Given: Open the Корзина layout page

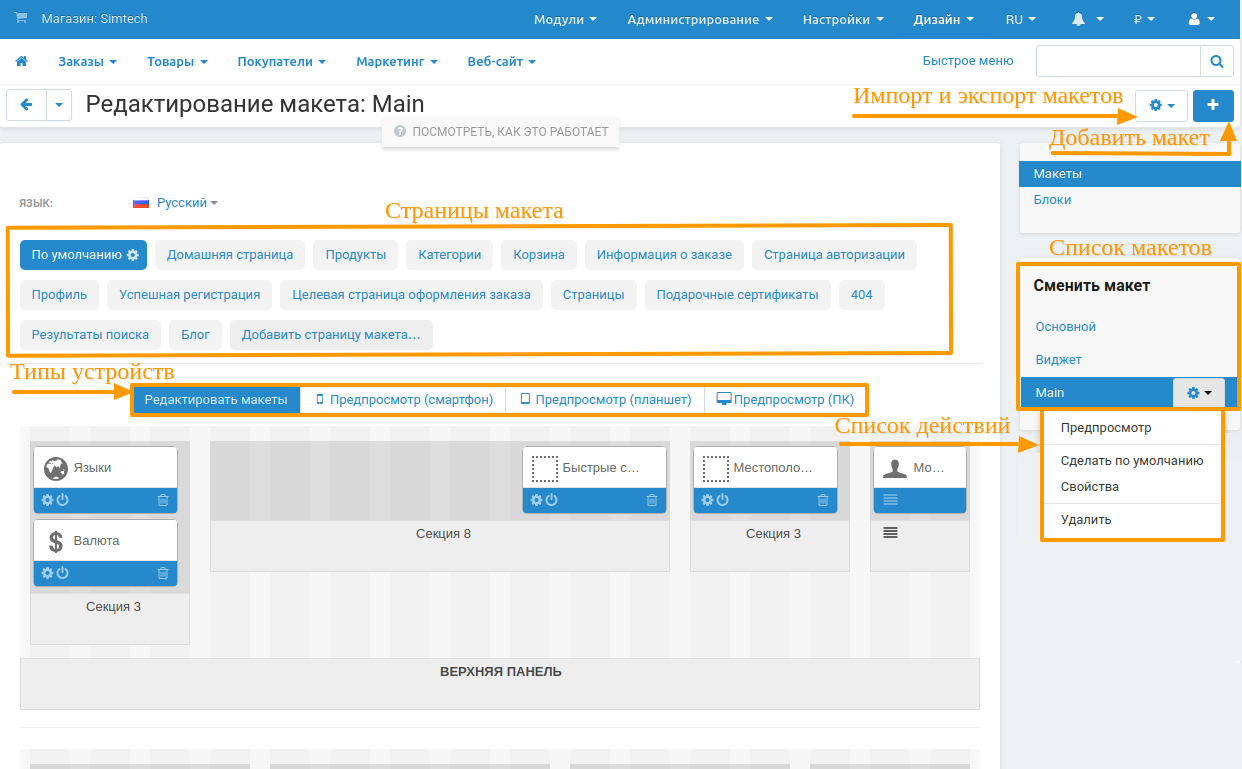Looking at the screenshot, I should pyautogui.click(x=539, y=255).
